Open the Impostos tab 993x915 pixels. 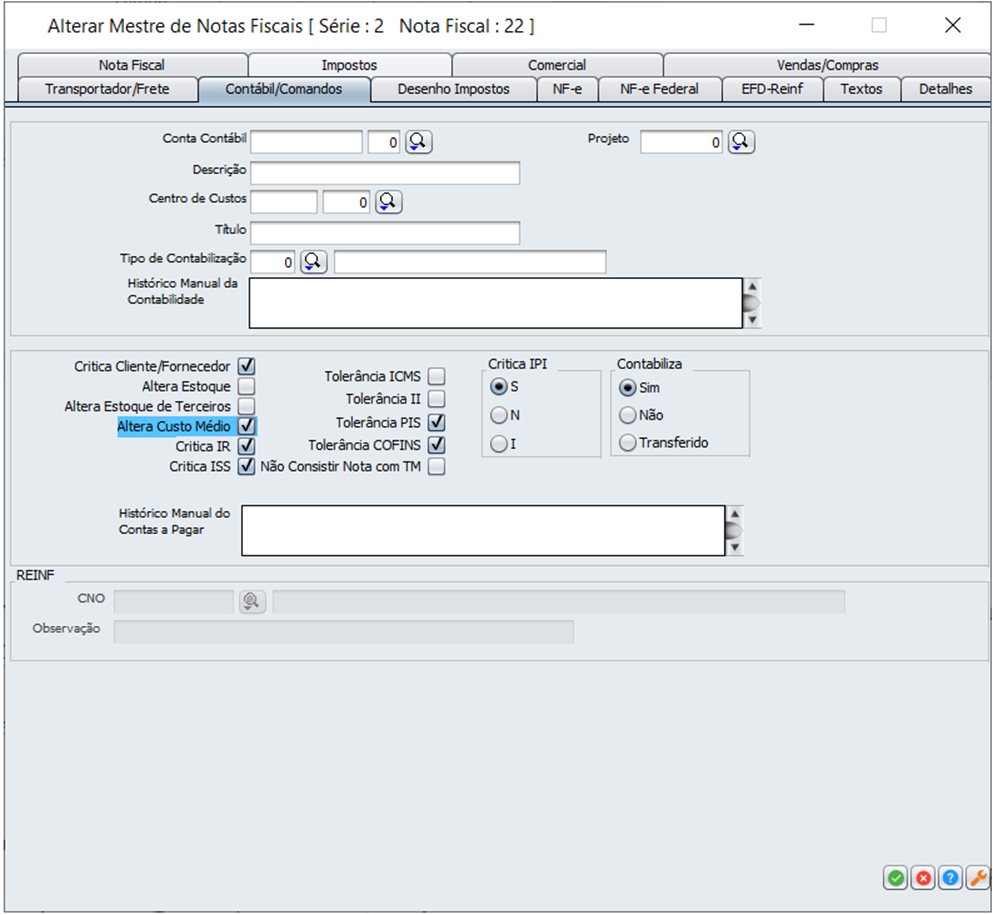point(350,65)
